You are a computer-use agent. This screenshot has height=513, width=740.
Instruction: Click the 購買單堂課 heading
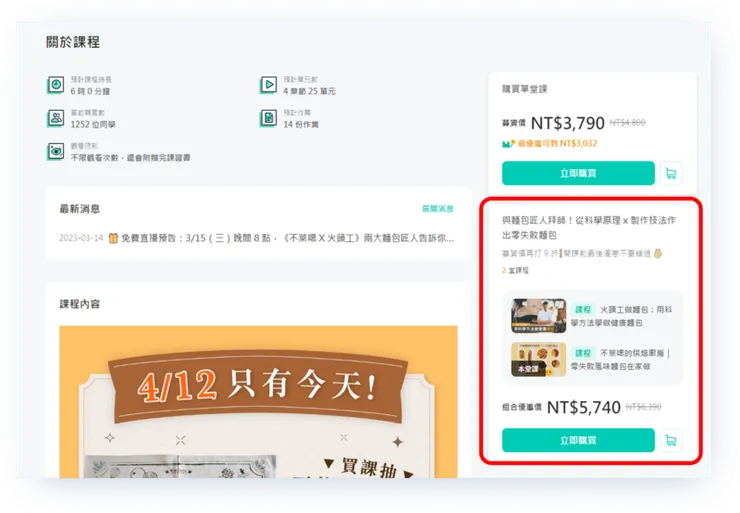point(524,89)
